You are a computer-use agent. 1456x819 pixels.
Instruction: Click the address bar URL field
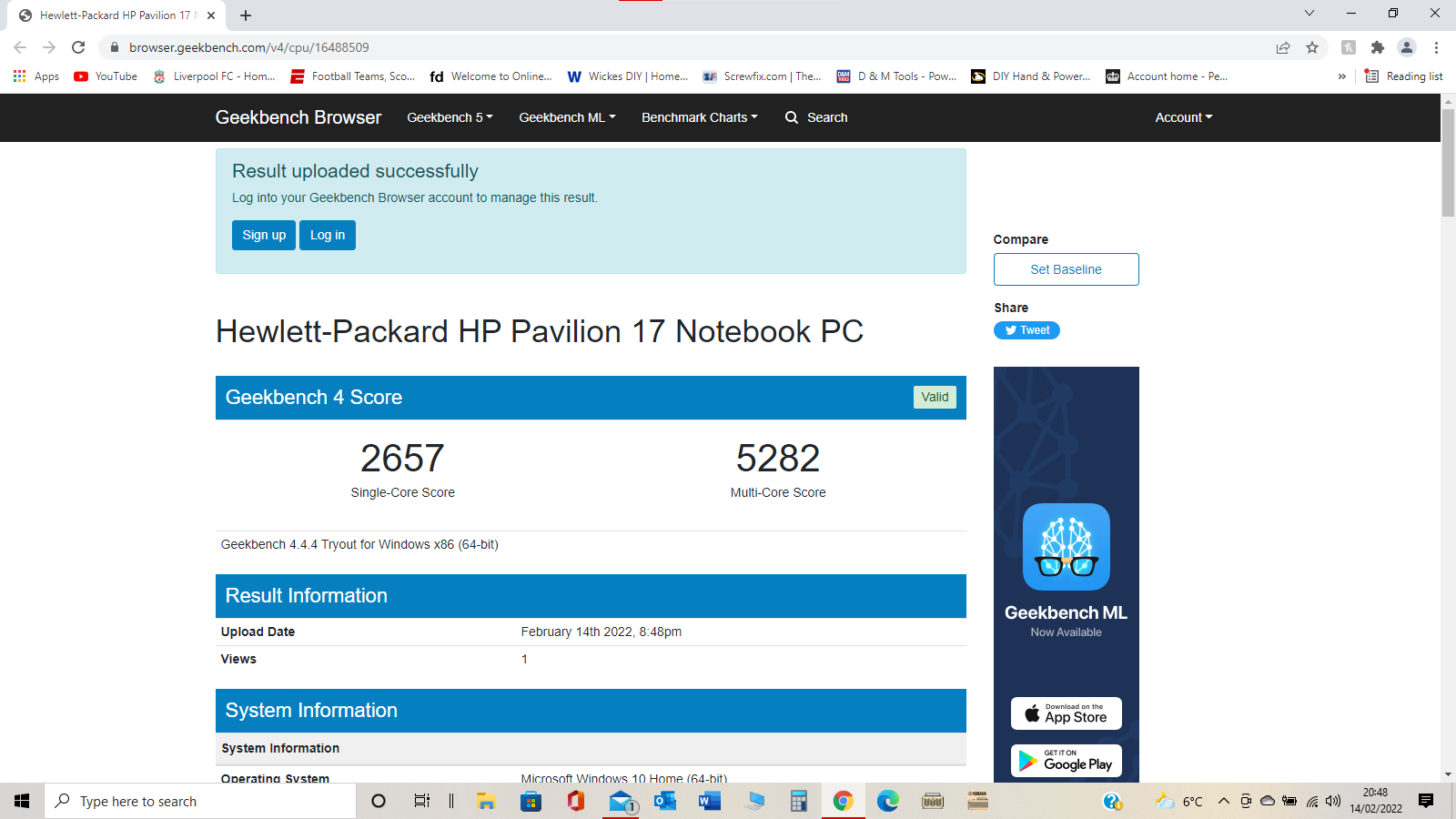[x=682, y=47]
